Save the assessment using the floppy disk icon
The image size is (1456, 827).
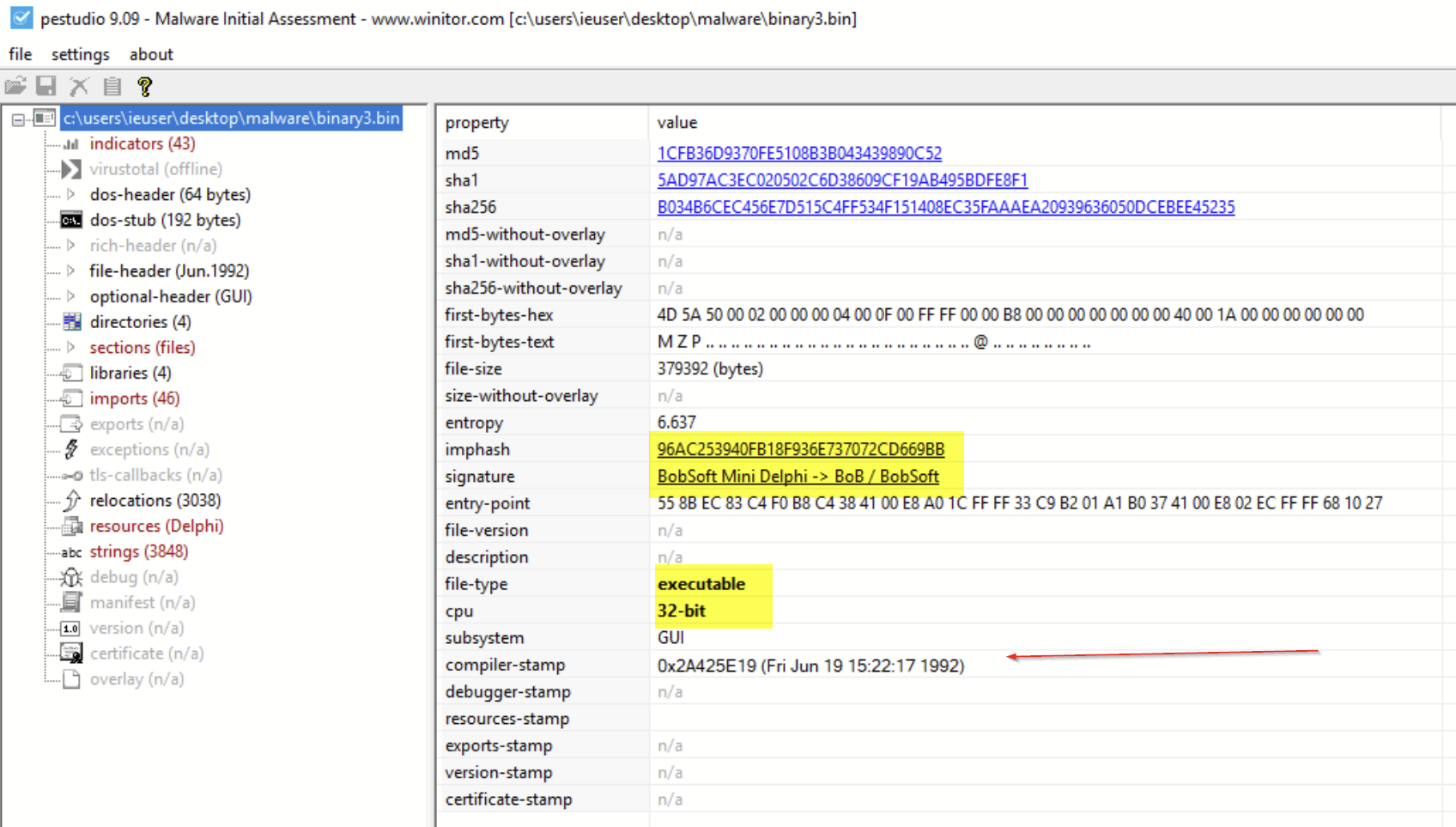pos(45,86)
